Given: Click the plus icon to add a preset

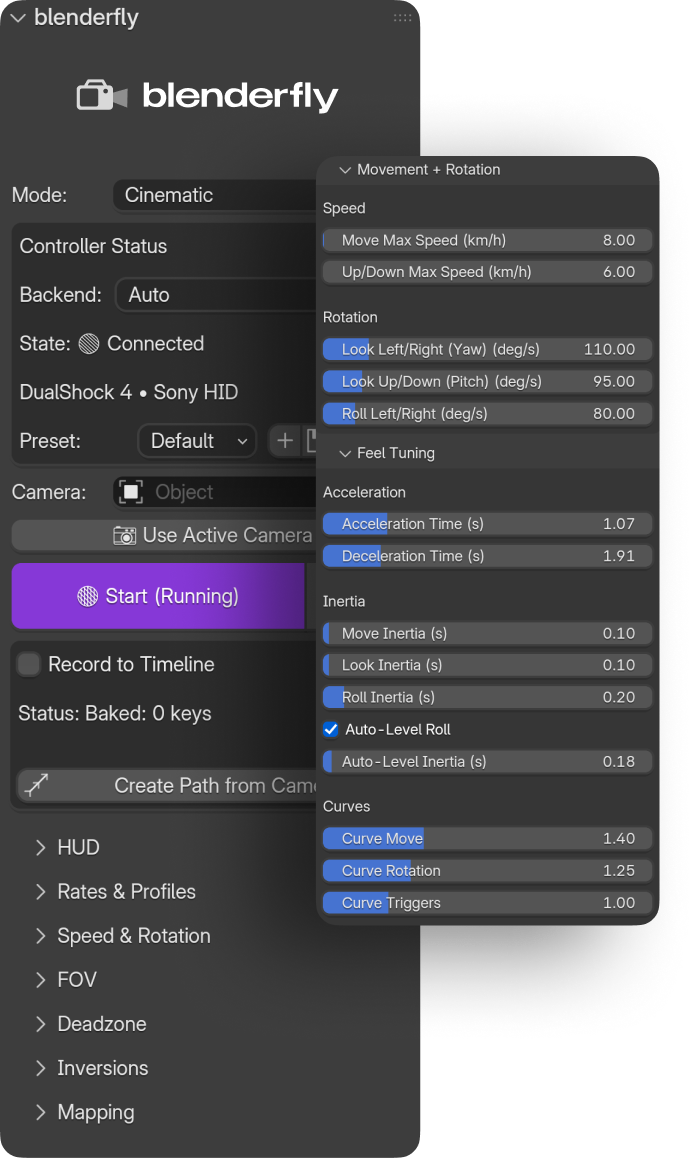Looking at the screenshot, I should point(284,440).
